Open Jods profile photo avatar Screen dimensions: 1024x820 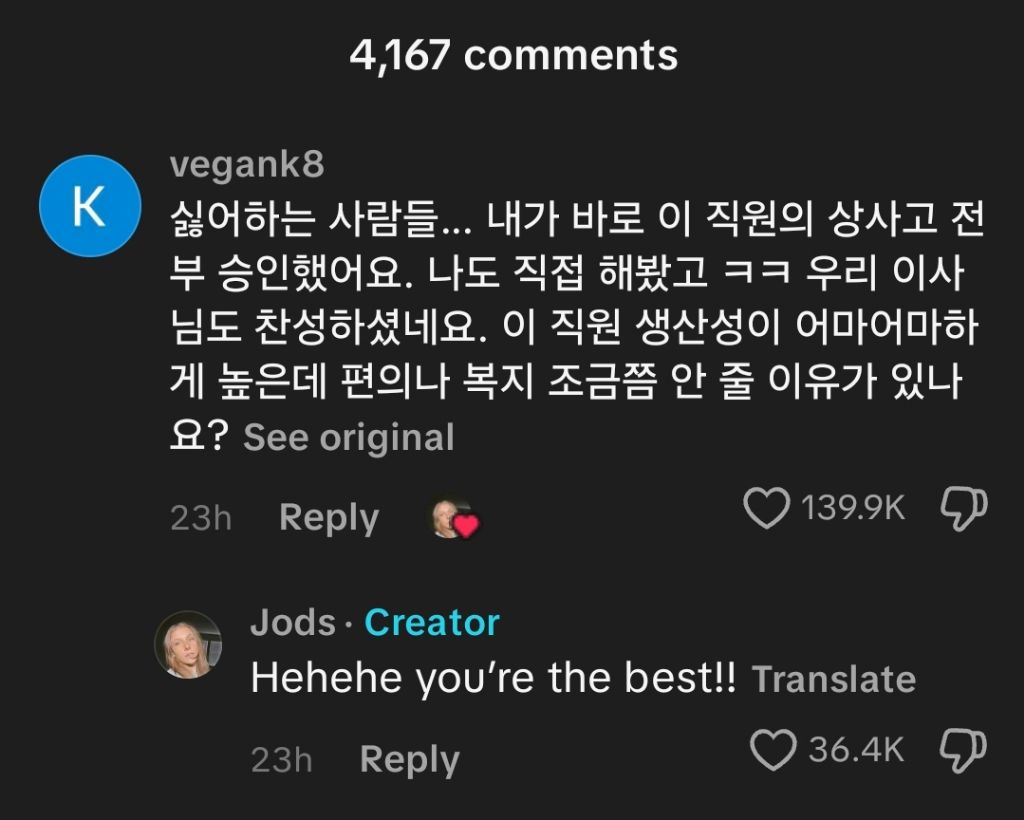[x=188, y=645]
